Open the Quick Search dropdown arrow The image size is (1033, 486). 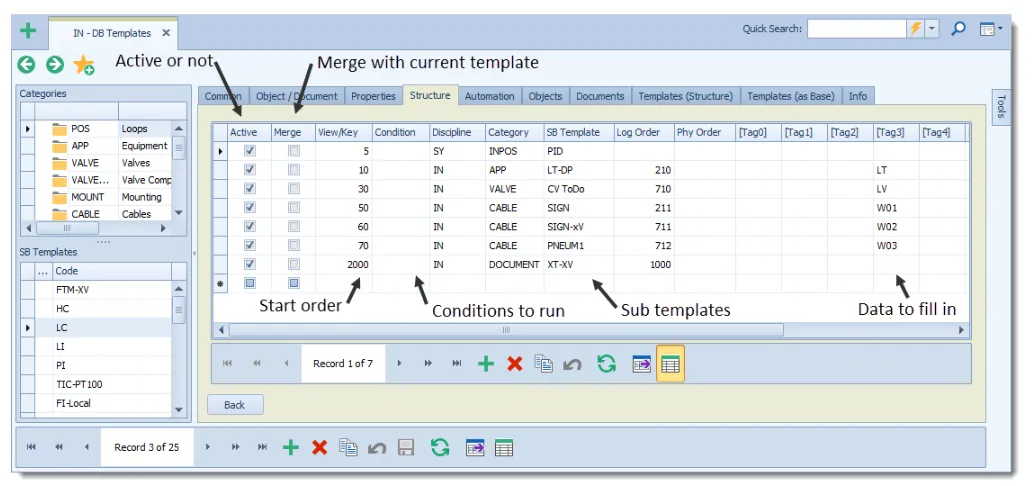[x=932, y=29]
